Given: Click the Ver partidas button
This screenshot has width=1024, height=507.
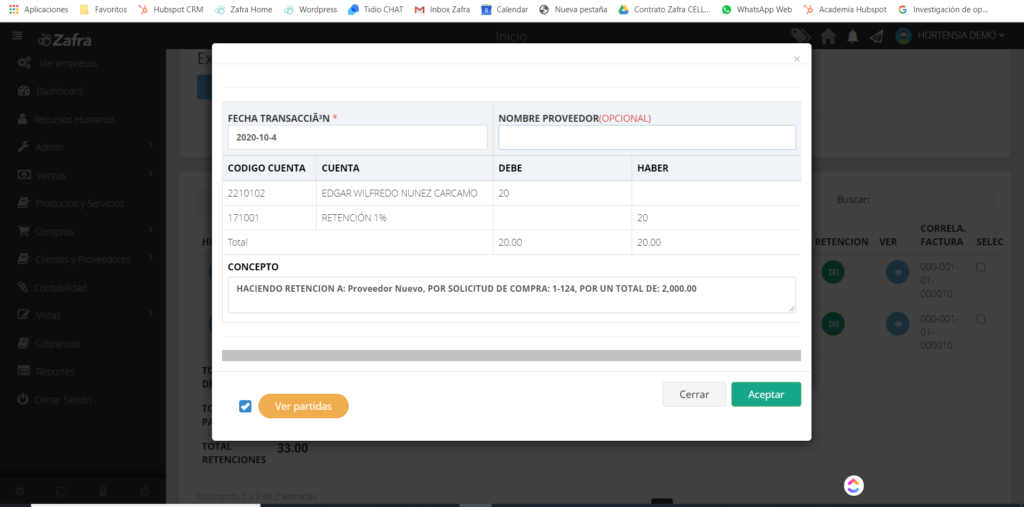Looking at the screenshot, I should point(304,406).
